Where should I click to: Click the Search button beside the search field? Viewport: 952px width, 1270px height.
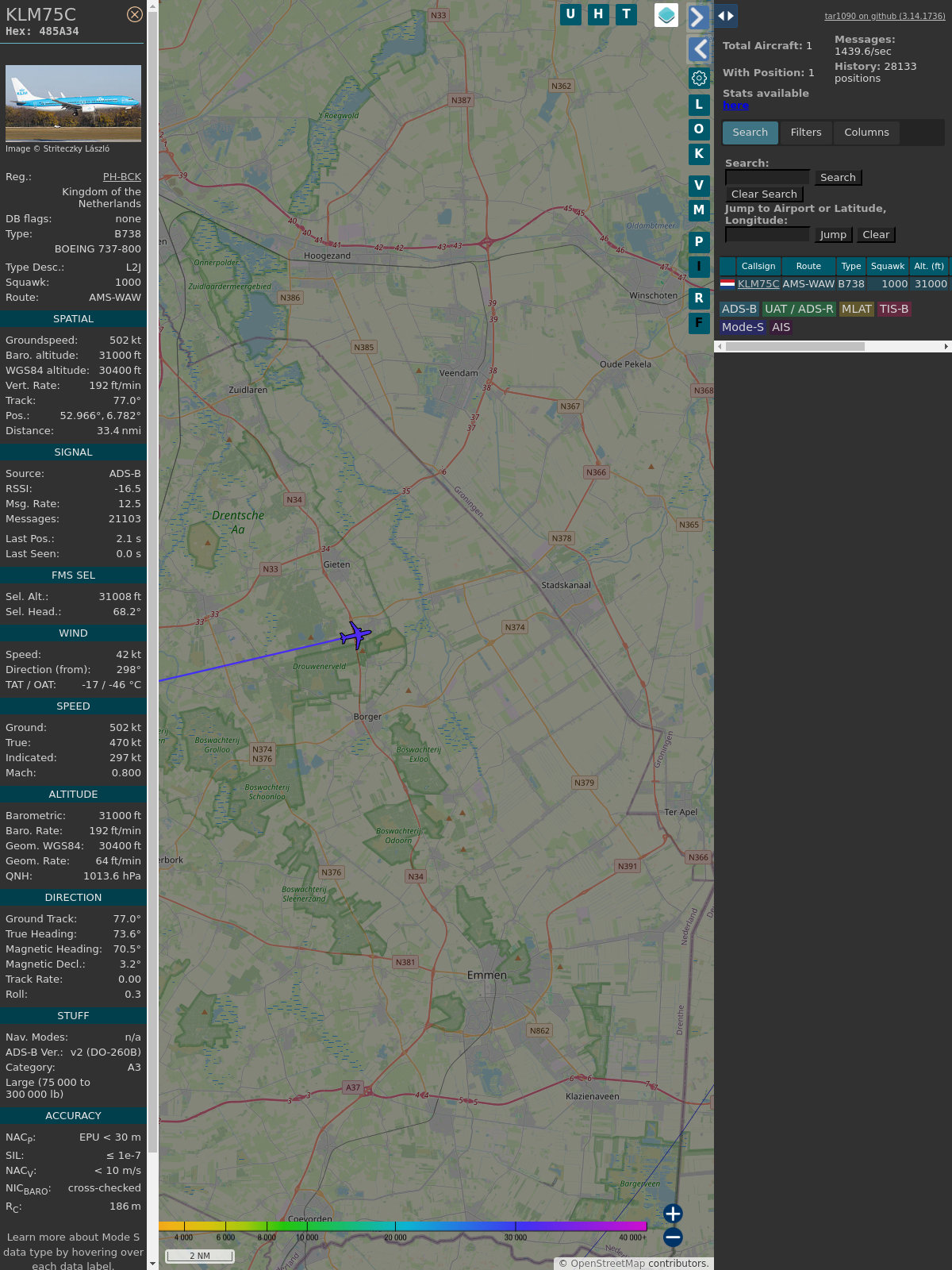(838, 178)
